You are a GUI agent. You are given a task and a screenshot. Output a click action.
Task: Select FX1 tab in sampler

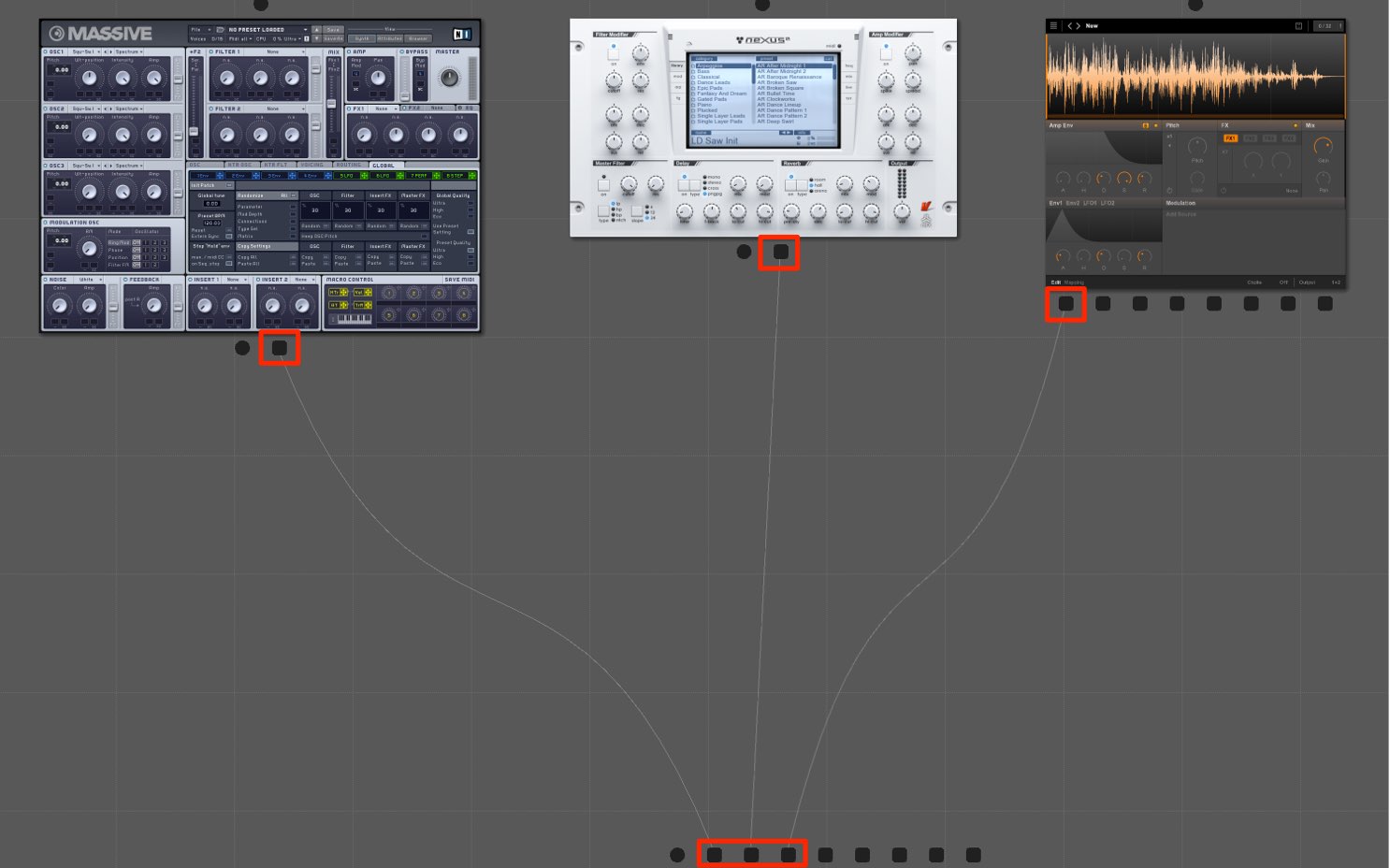coord(1231,138)
